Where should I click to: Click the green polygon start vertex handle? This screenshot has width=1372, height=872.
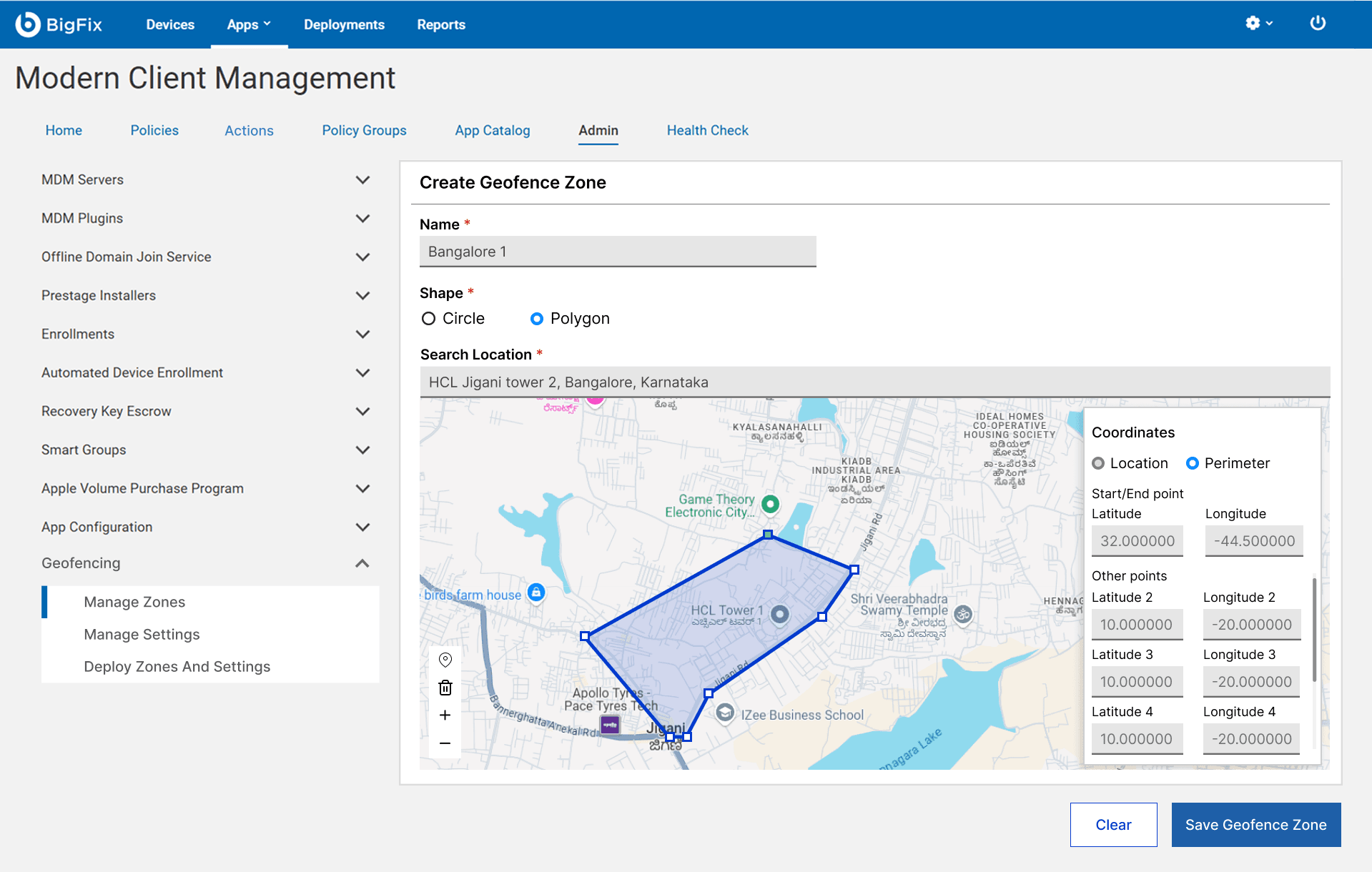click(x=767, y=535)
